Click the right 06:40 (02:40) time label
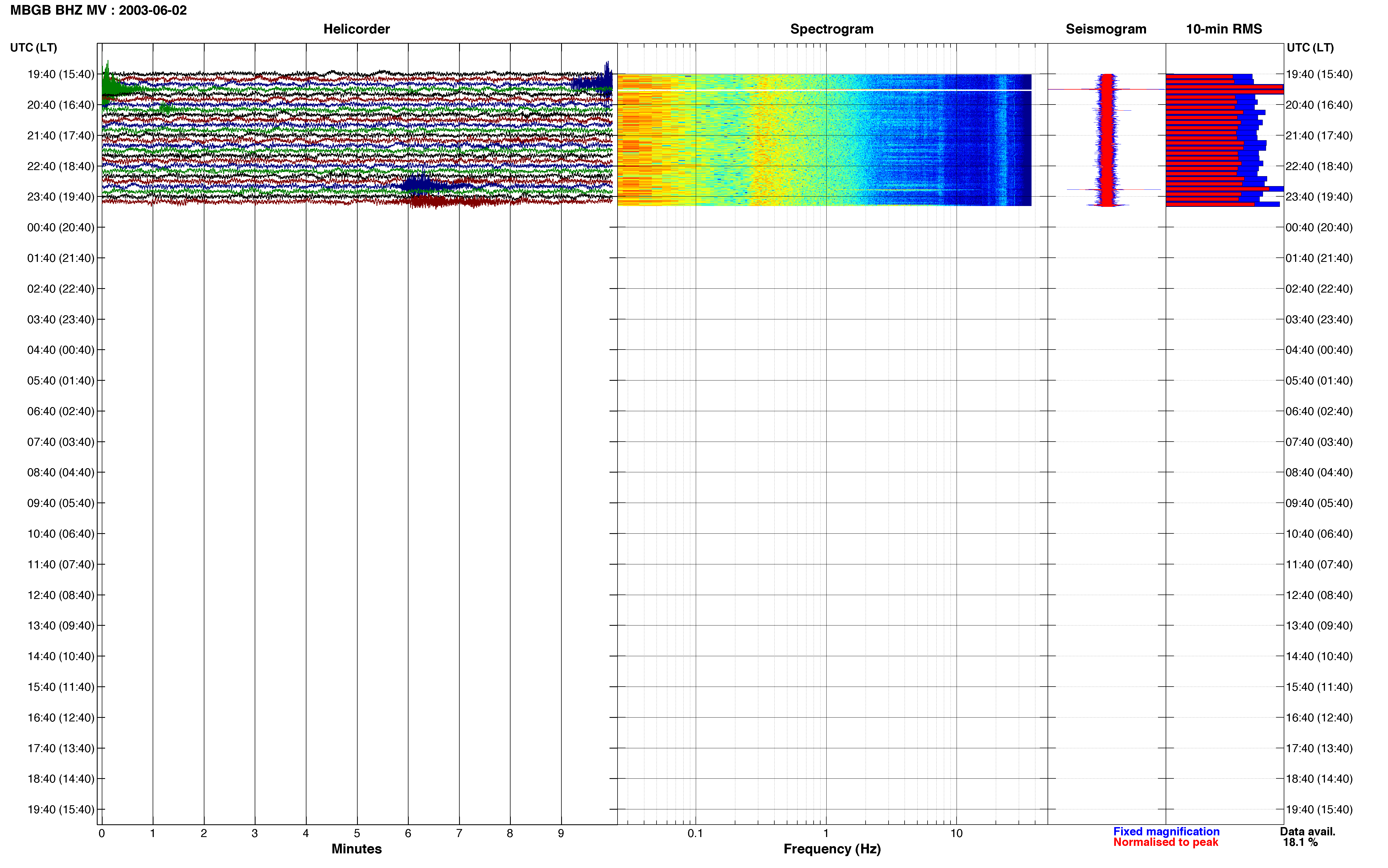 tap(1319, 411)
